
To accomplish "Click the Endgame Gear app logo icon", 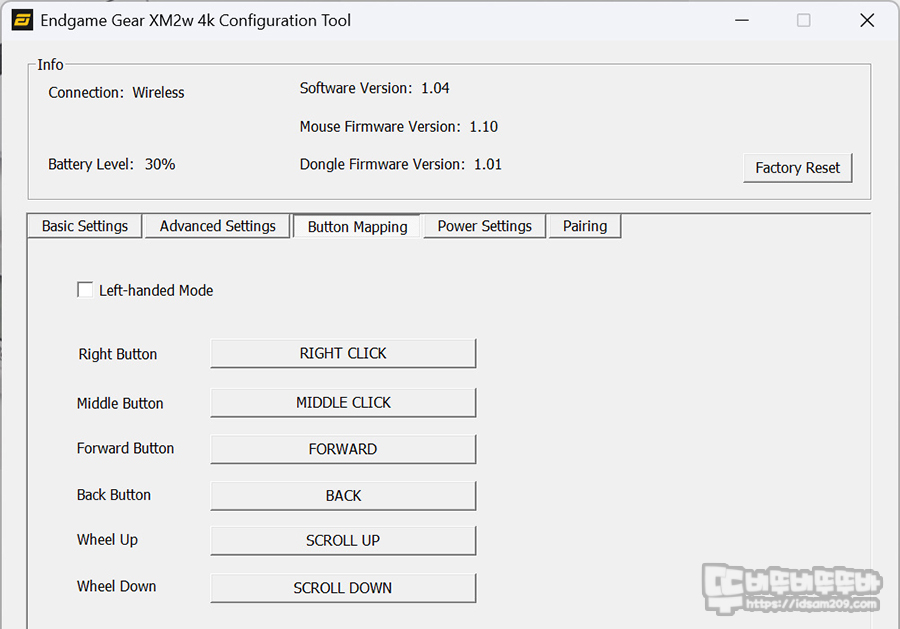I will tap(22, 21).
